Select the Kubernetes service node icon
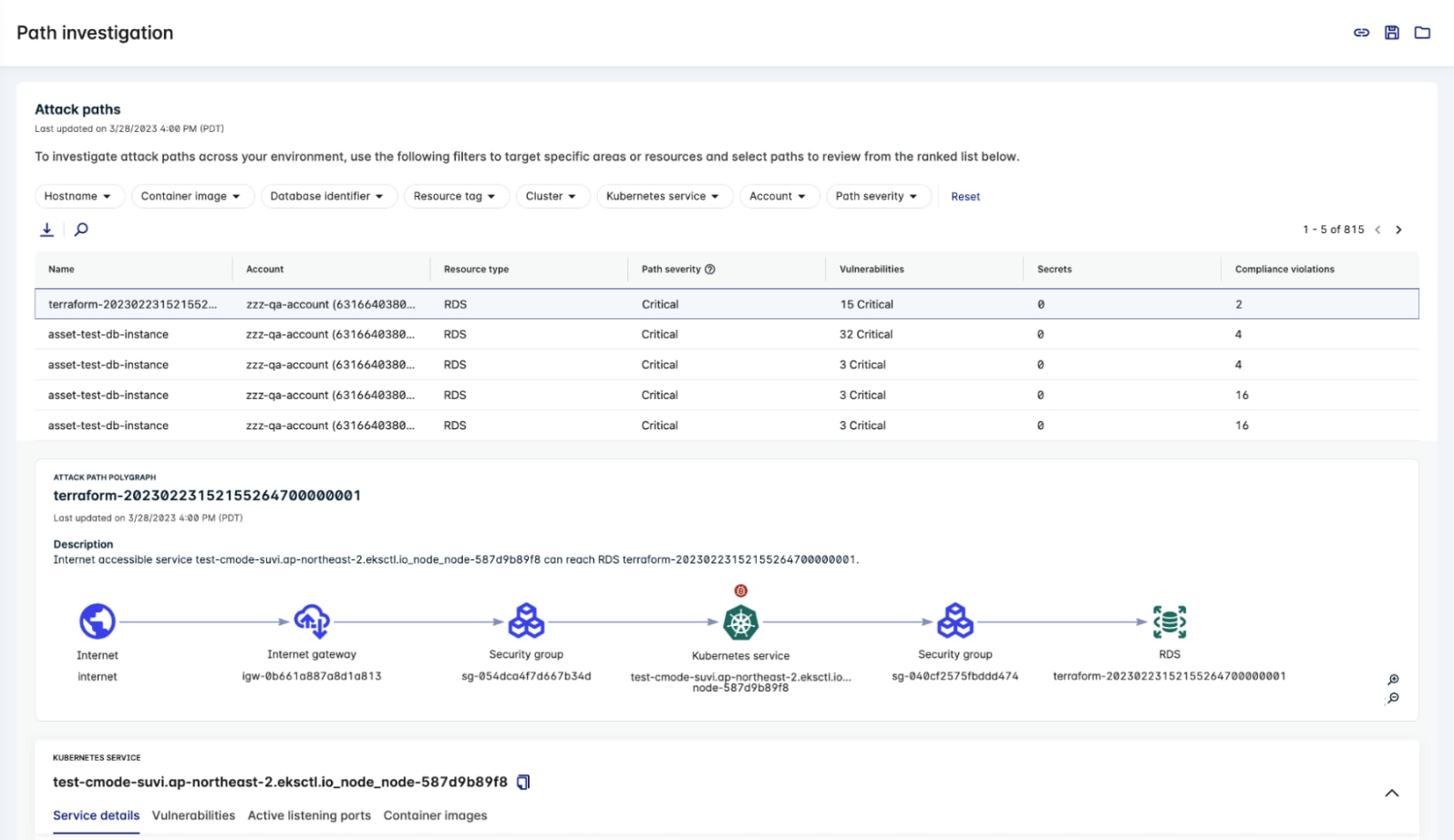 740,623
